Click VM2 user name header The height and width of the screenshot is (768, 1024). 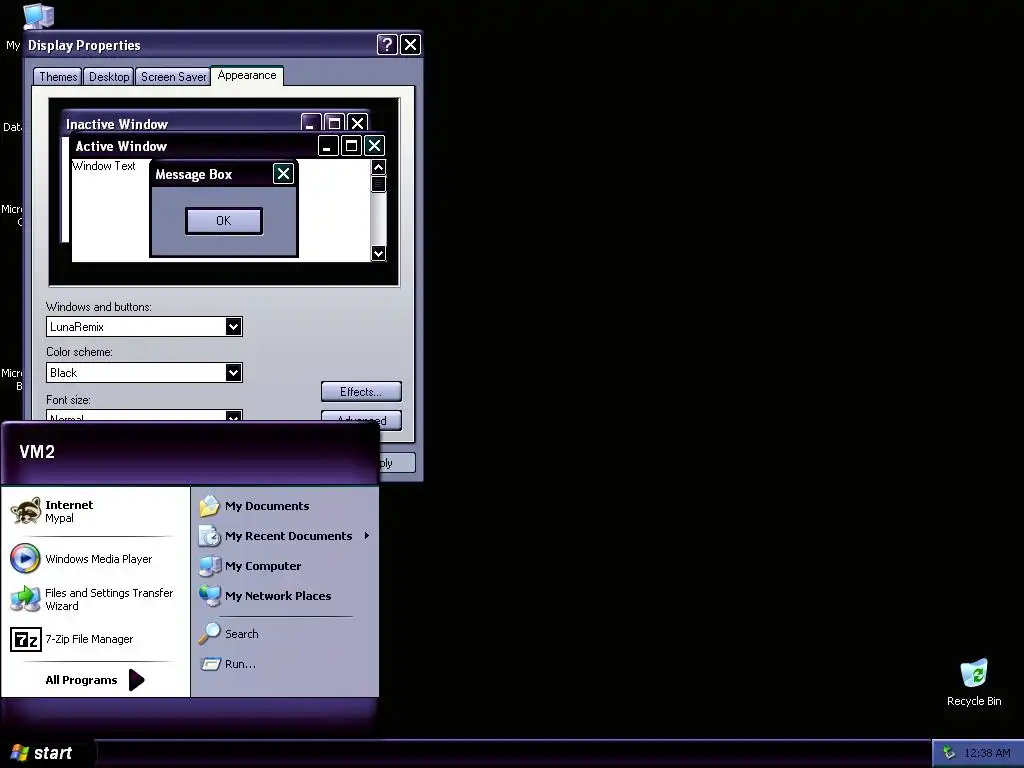point(37,452)
